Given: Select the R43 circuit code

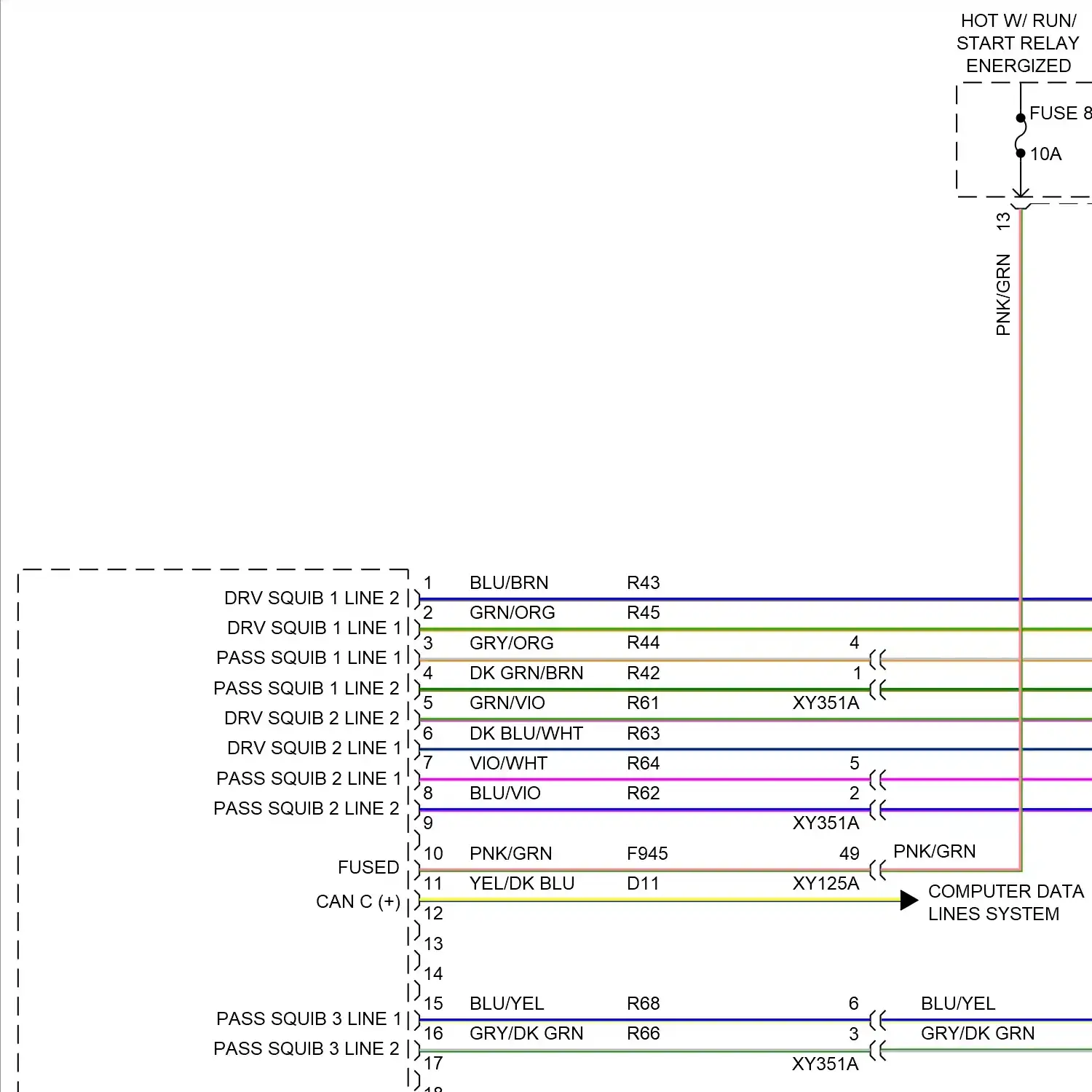Looking at the screenshot, I should (x=644, y=583).
